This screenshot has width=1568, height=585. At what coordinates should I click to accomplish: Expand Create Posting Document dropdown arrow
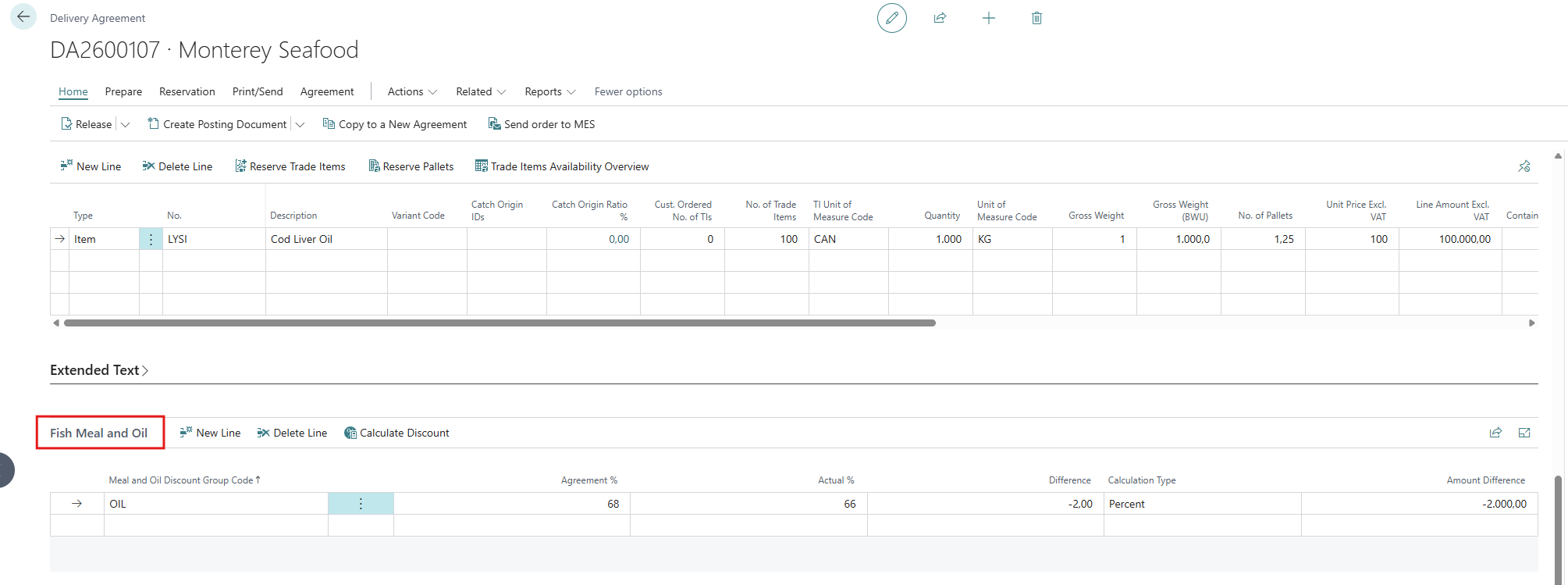pos(300,124)
